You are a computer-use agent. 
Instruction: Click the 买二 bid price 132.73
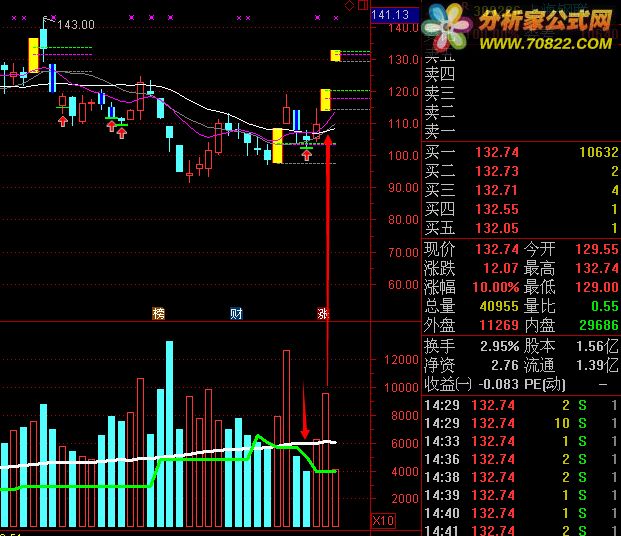(497, 171)
